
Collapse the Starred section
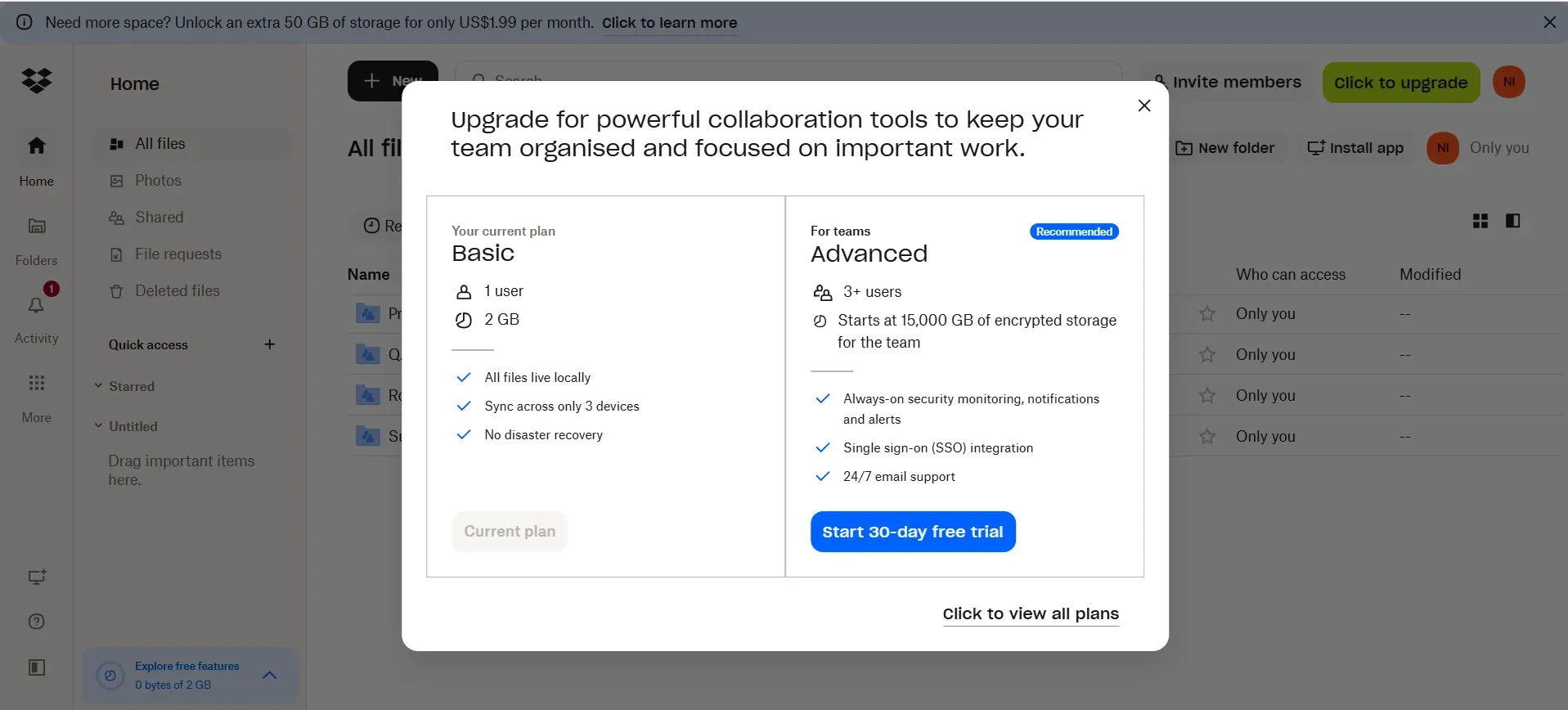click(x=98, y=386)
